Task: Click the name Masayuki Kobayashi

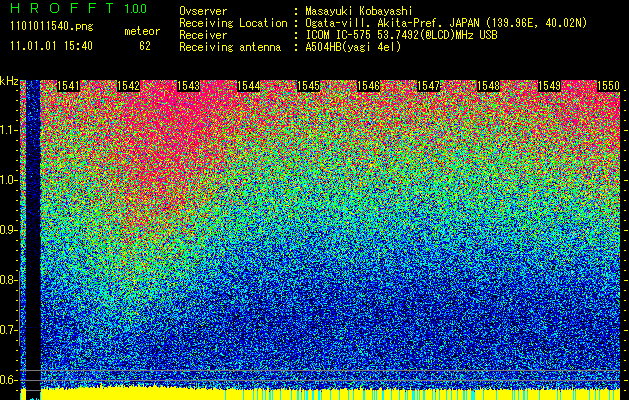Action: pyautogui.click(x=359, y=11)
